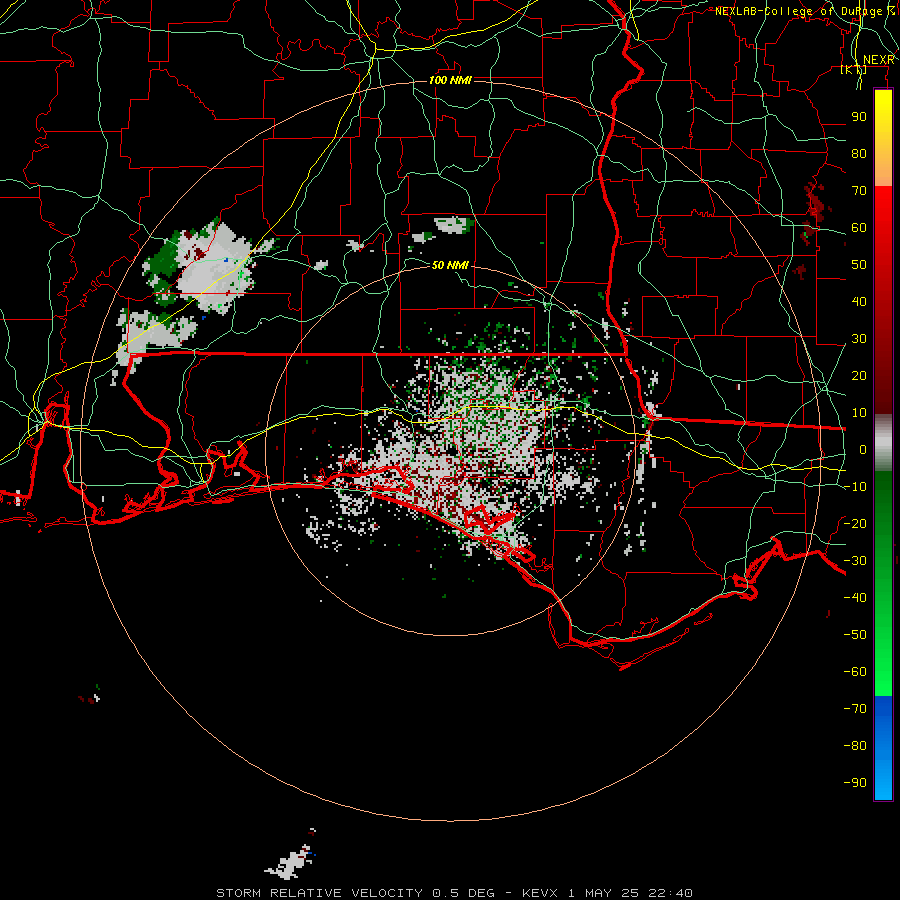Screen dimensions: 900x900
Task: Pick the blue segment of the color bar
Action: (883, 748)
